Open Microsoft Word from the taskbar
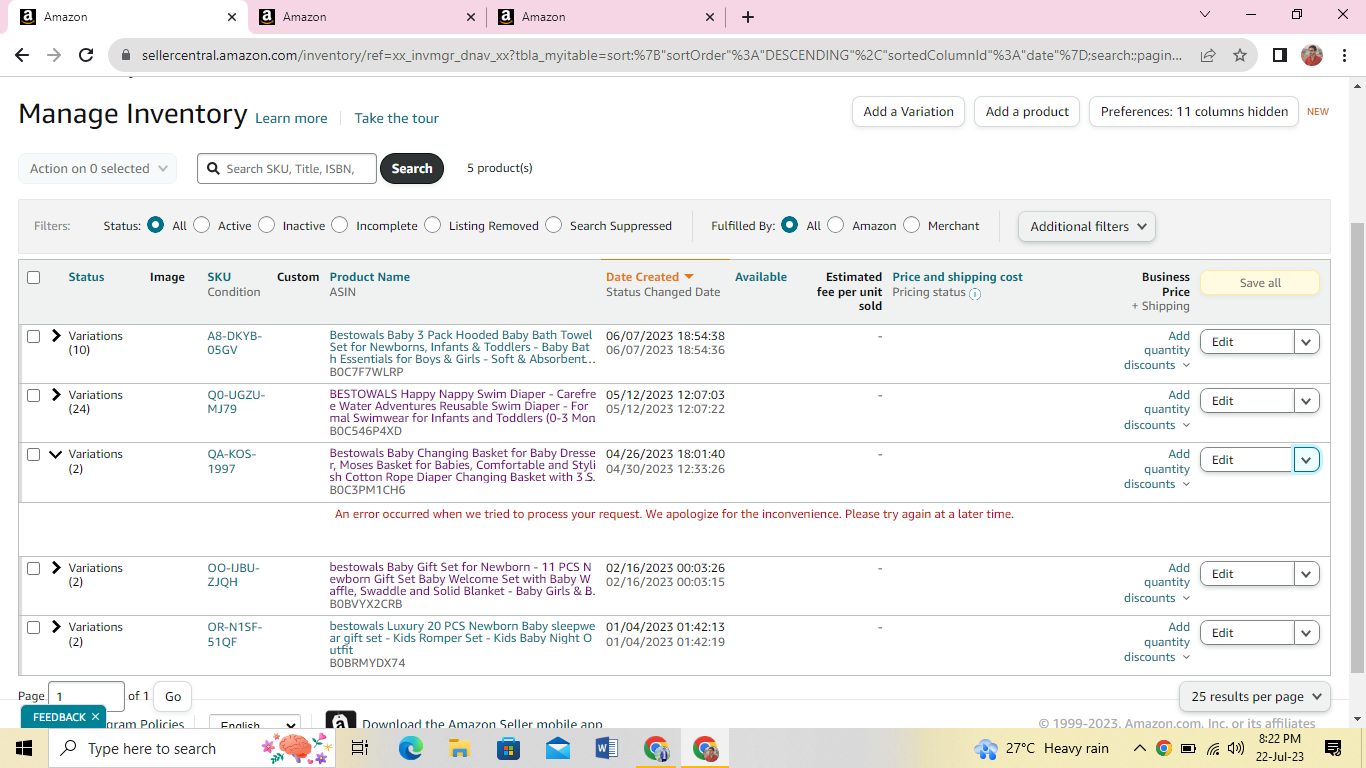1366x768 pixels. click(x=607, y=748)
